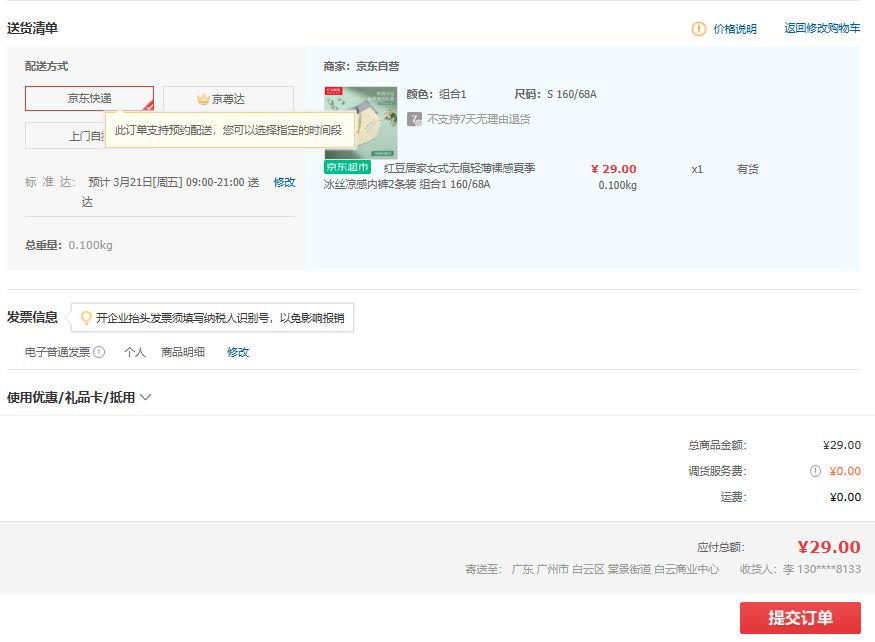
Task: Expand the 使用优惠/礼品卡/抵用 section
Action: coord(71,397)
